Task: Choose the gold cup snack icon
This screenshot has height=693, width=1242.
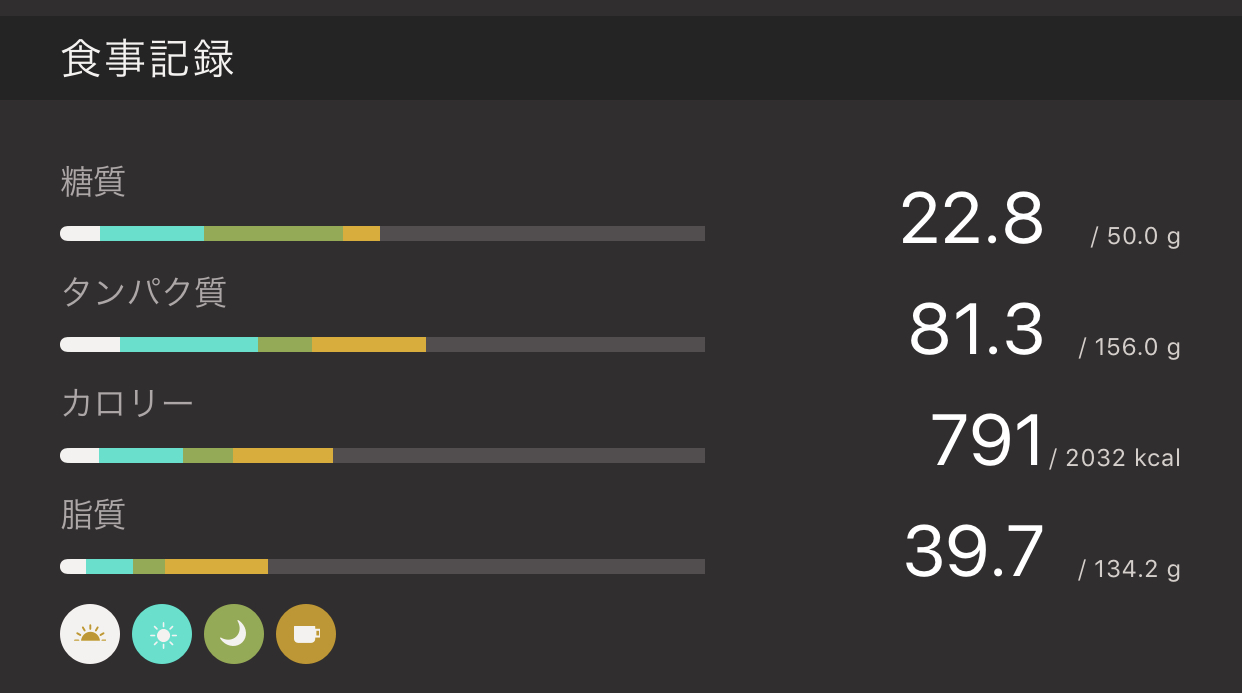Action: click(x=306, y=634)
